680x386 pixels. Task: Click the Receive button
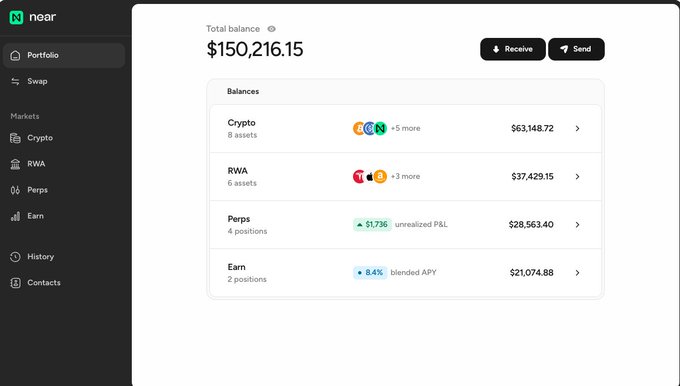pos(513,49)
